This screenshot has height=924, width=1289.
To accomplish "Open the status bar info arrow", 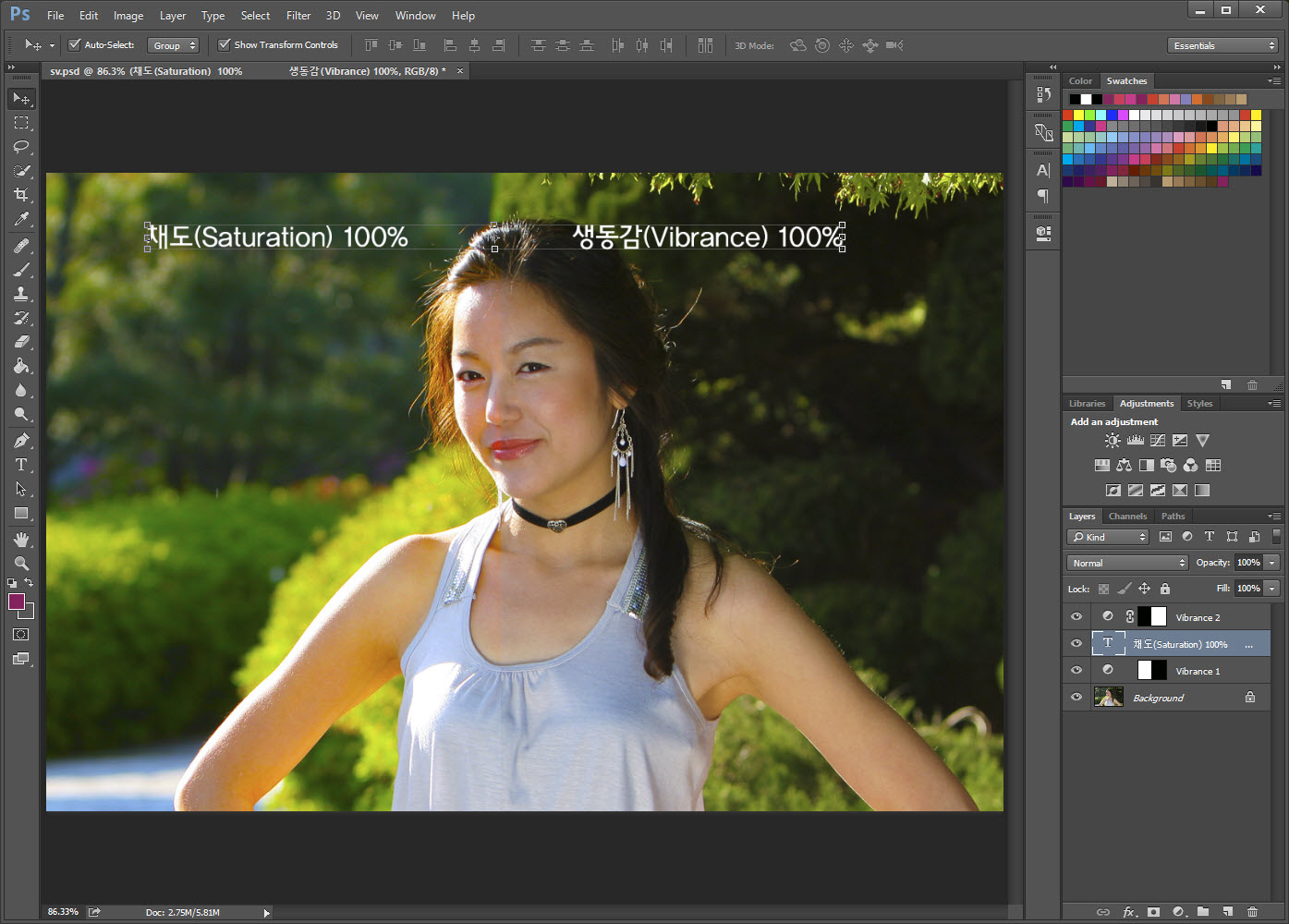I will coord(266,913).
